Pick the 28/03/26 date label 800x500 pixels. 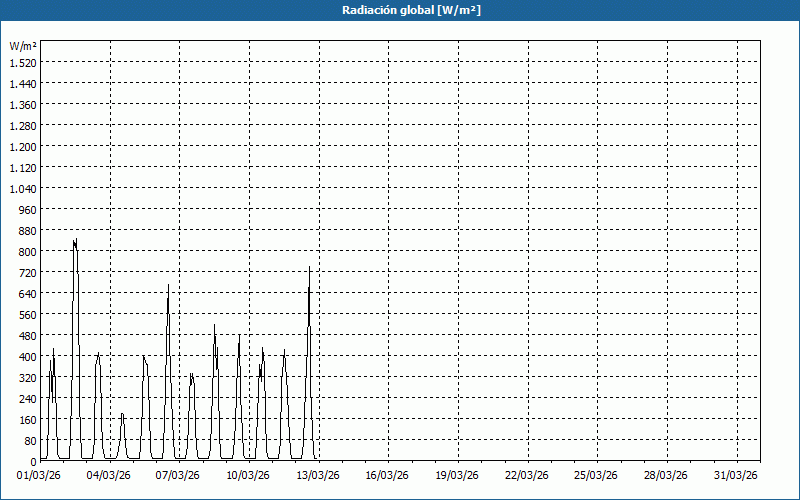pyautogui.click(x=667, y=475)
